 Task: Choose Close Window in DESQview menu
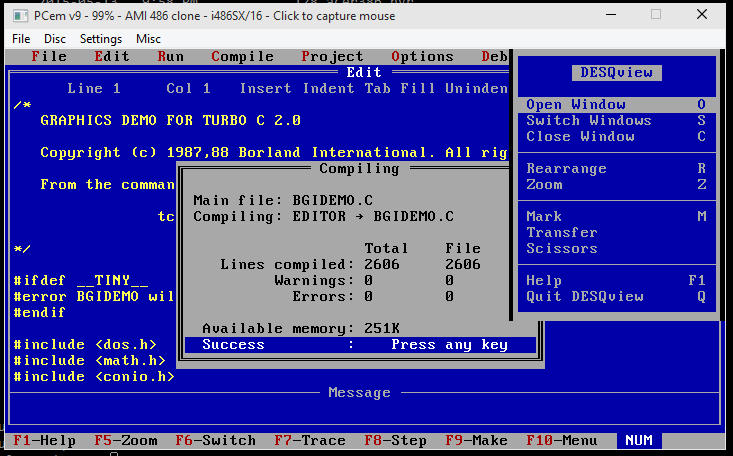tap(617, 137)
